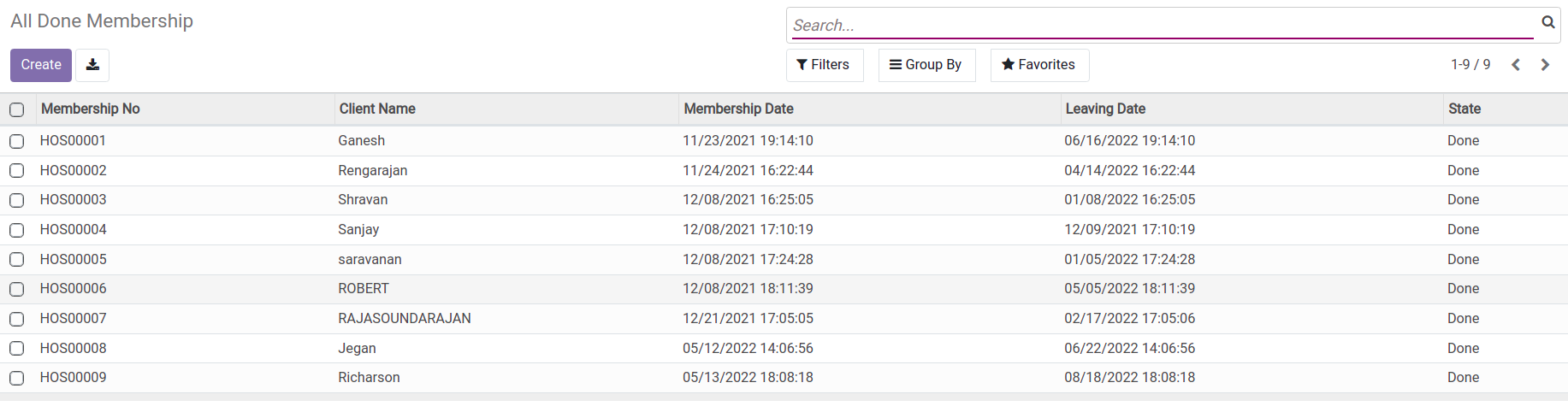Click the 1-9 / 9 pager counter
Viewport: 1568px width, 418px height.
coord(1470,65)
